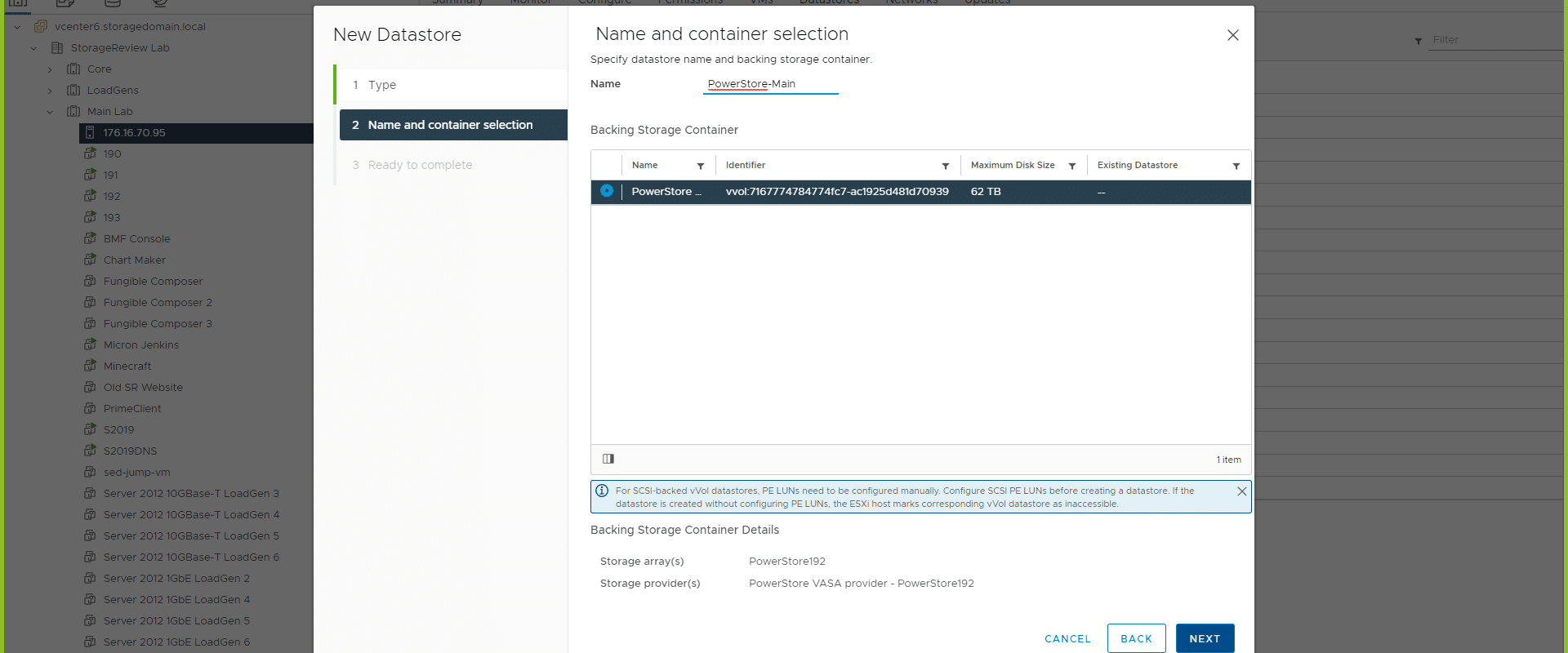1568x653 pixels.
Task: Click the VM icon for Chart Maker
Action: pos(90,260)
